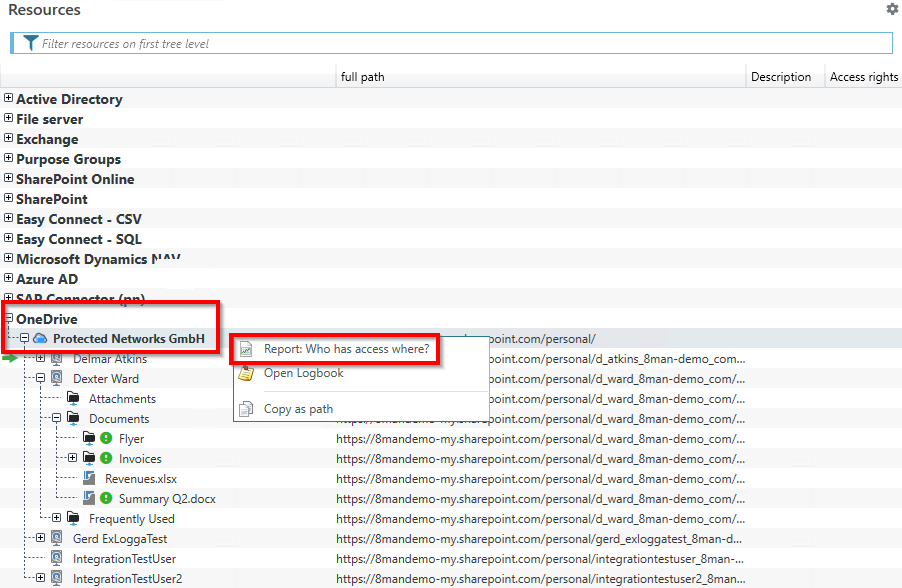
Task: Collapse the Dexter Ward tree node
Action: pos(41,379)
